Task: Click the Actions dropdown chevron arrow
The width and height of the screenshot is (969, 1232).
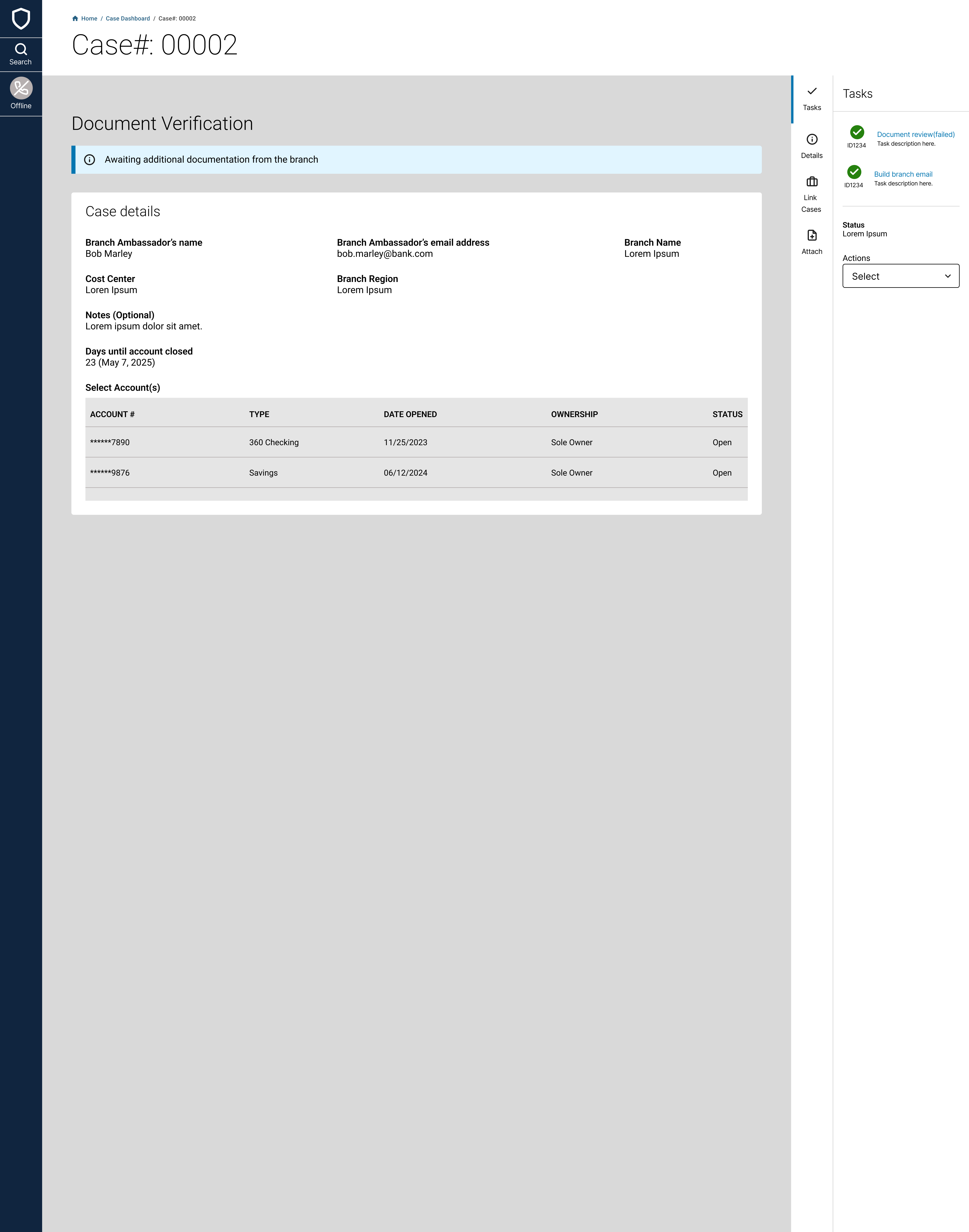Action: (x=947, y=276)
